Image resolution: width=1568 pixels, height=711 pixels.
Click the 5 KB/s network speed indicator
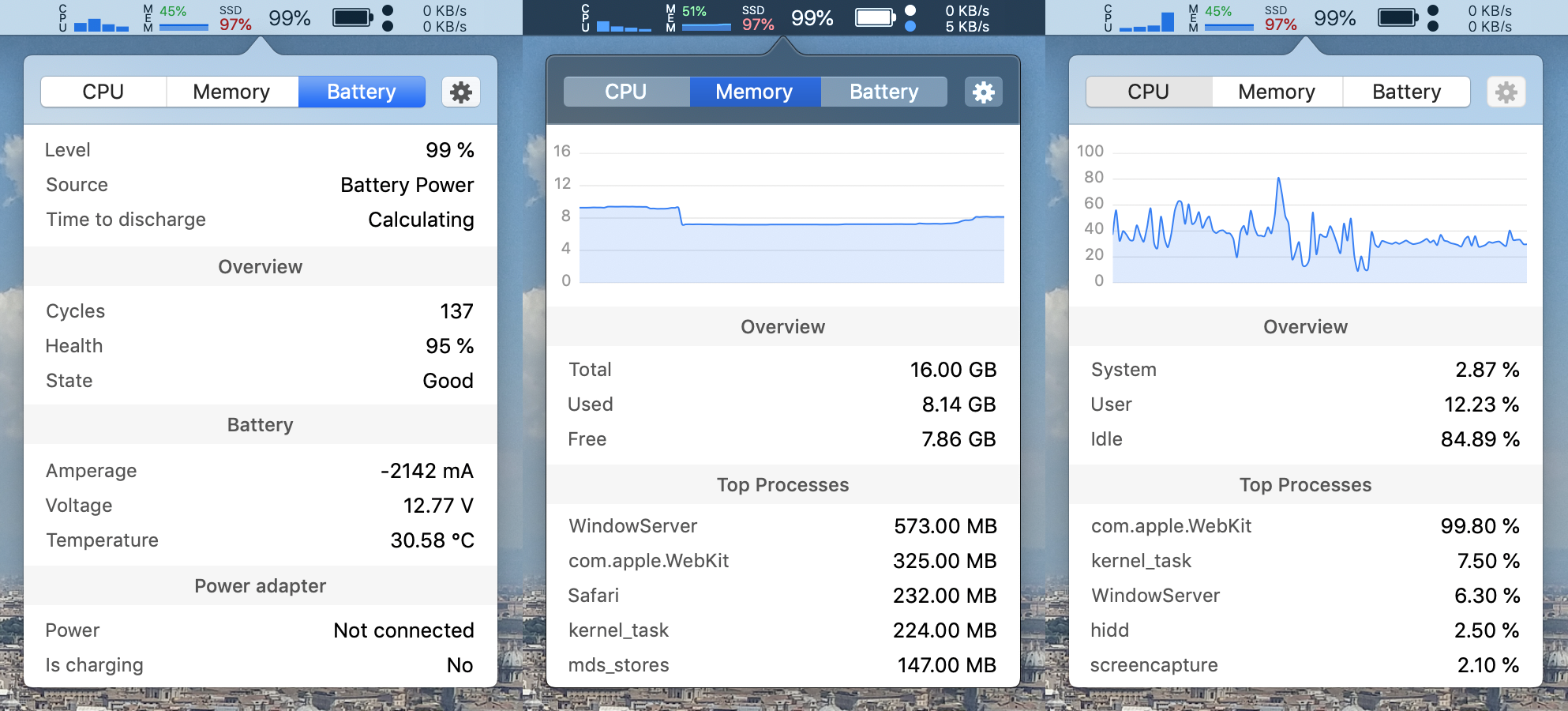tap(966, 26)
